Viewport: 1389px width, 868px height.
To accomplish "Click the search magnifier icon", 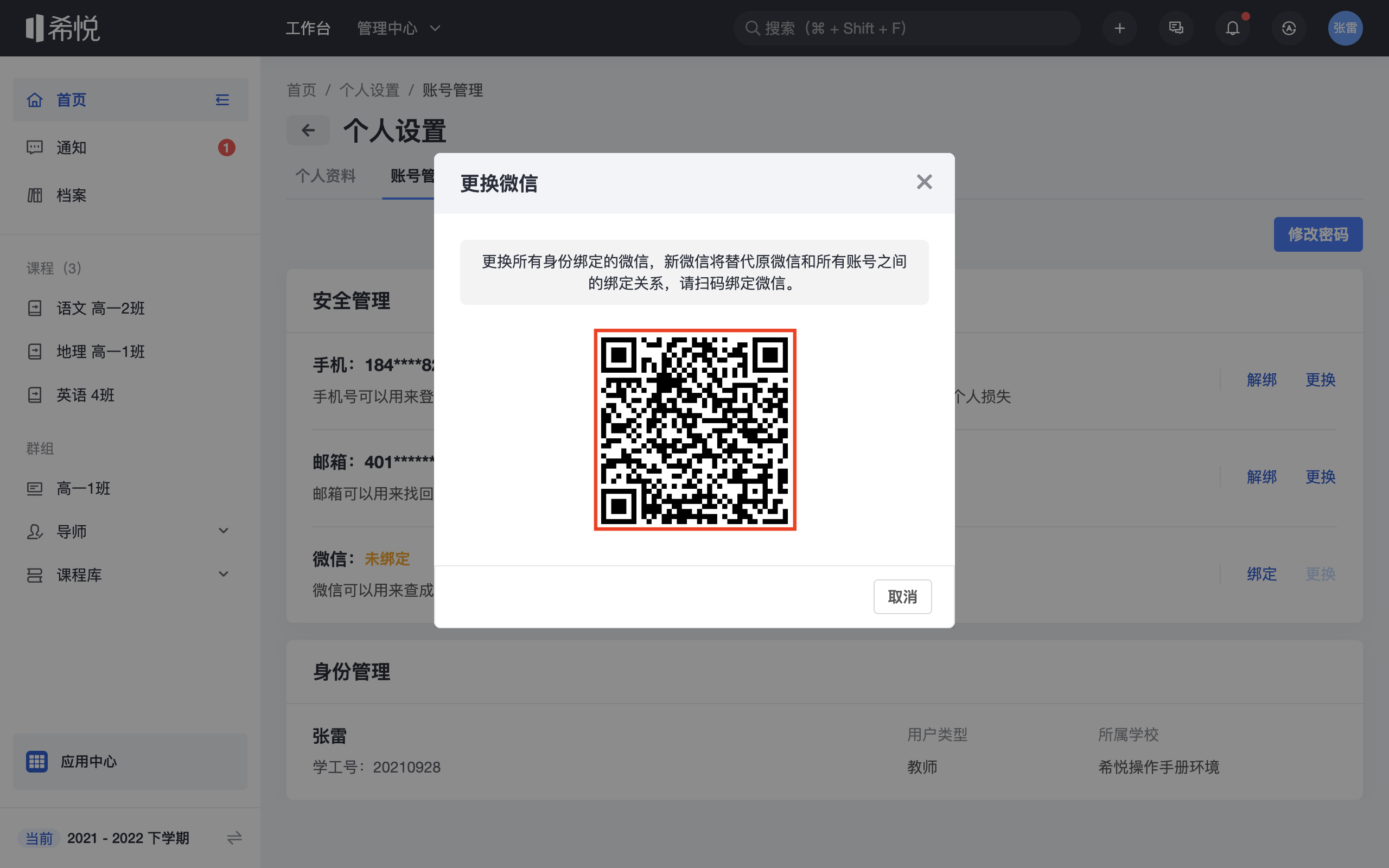I will tap(752, 28).
